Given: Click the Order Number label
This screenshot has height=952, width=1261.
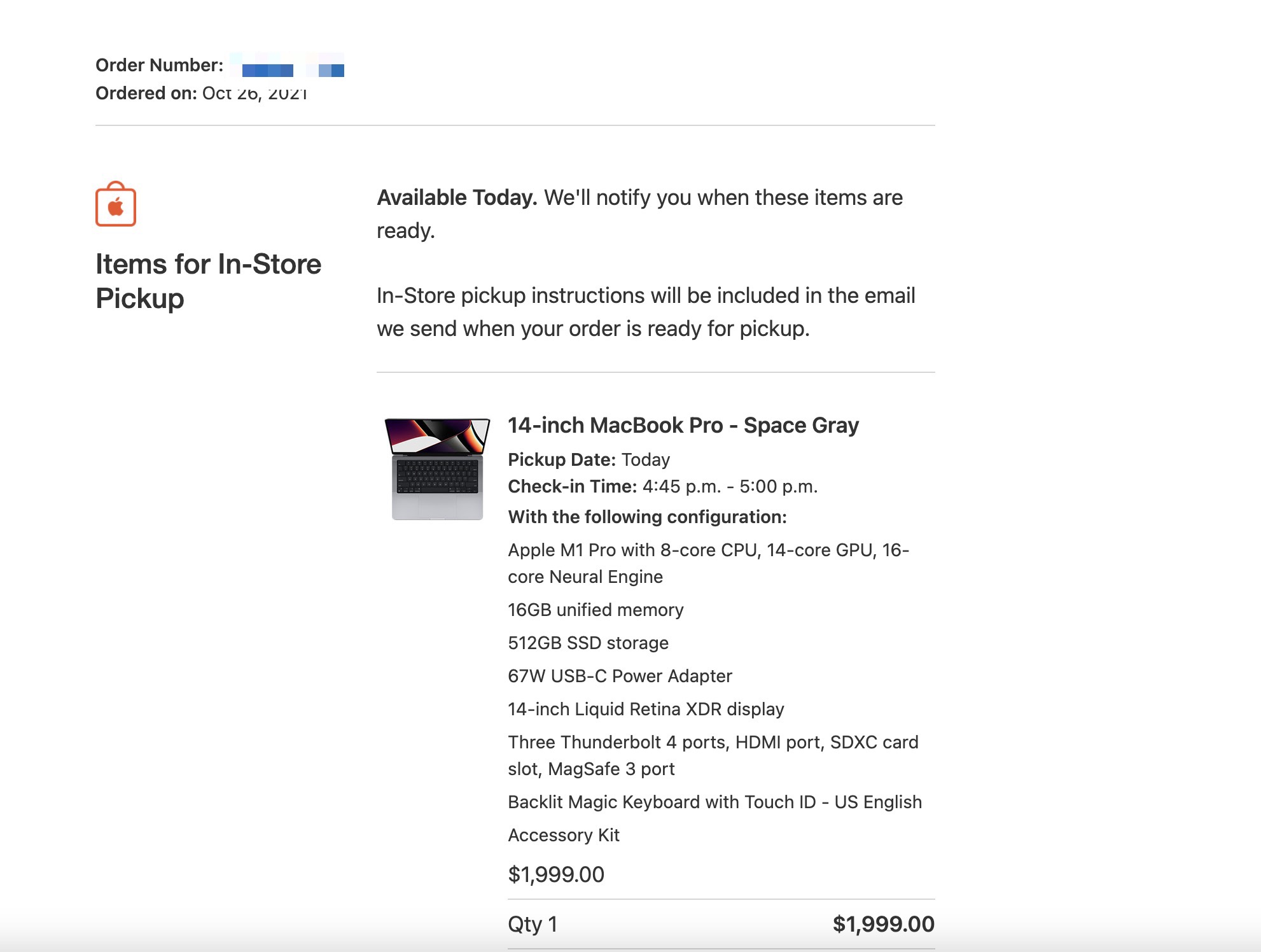Looking at the screenshot, I should click(159, 65).
